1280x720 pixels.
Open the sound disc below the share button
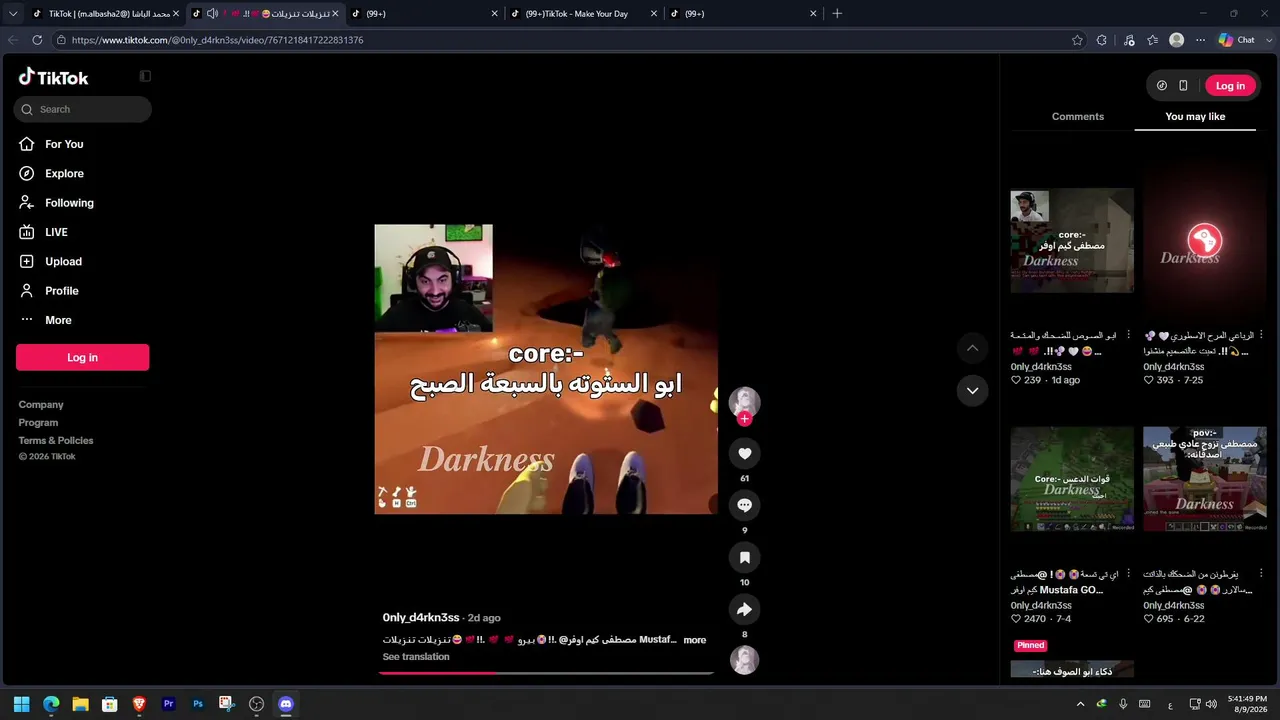[744, 660]
